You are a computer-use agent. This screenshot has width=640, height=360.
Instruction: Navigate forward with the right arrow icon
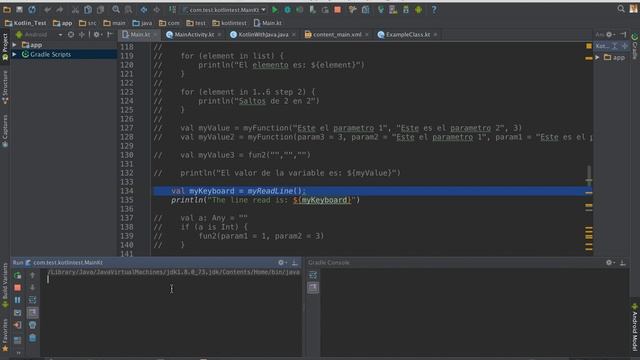point(157,9)
